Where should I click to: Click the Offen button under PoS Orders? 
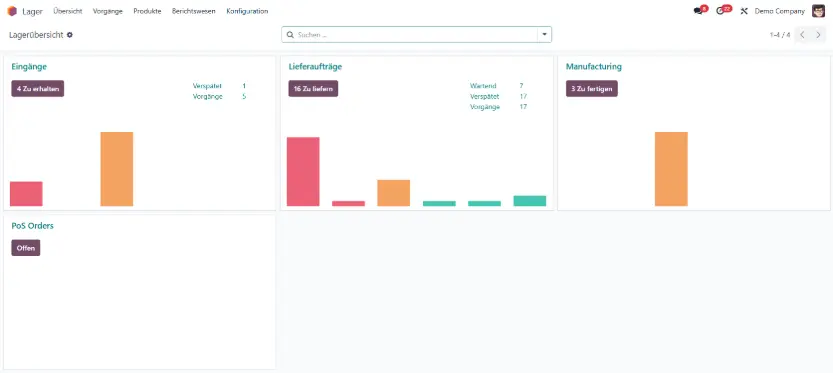26,248
